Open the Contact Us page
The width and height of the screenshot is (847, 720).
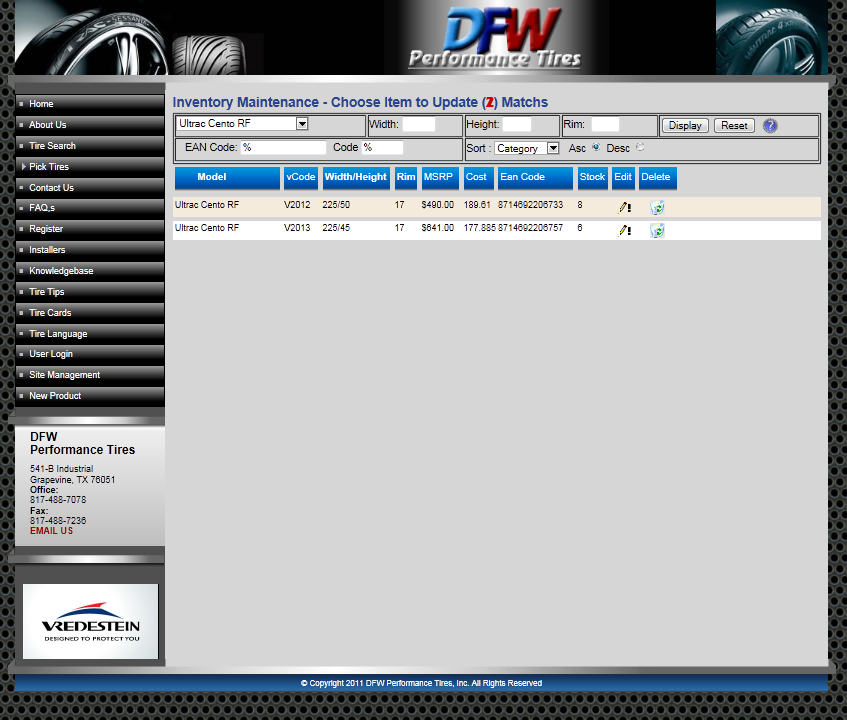90,187
